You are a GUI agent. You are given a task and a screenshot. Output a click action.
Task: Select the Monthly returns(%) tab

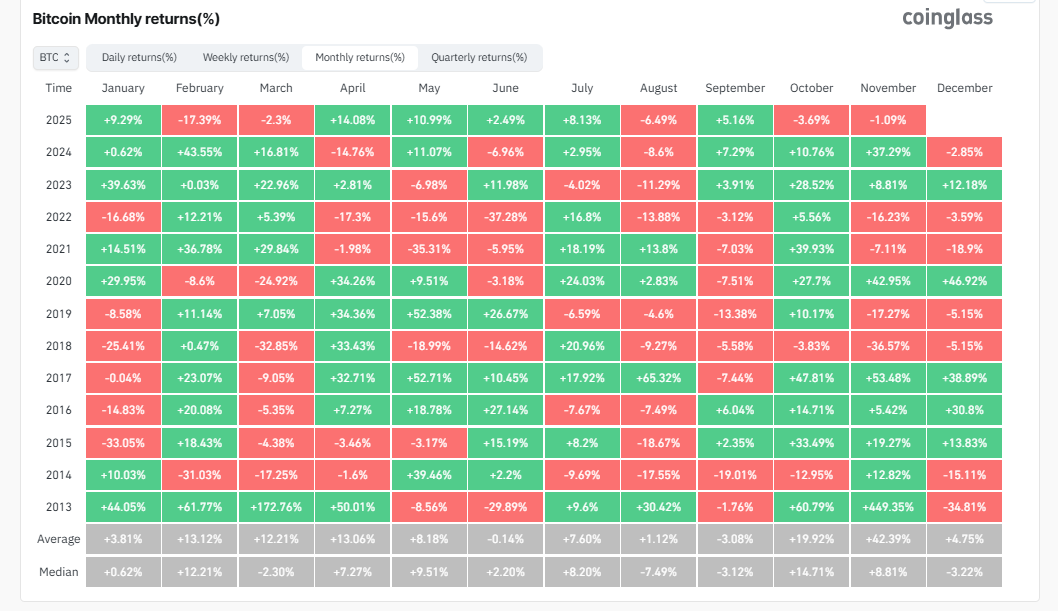pyautogui.click(x=360, y=58)
